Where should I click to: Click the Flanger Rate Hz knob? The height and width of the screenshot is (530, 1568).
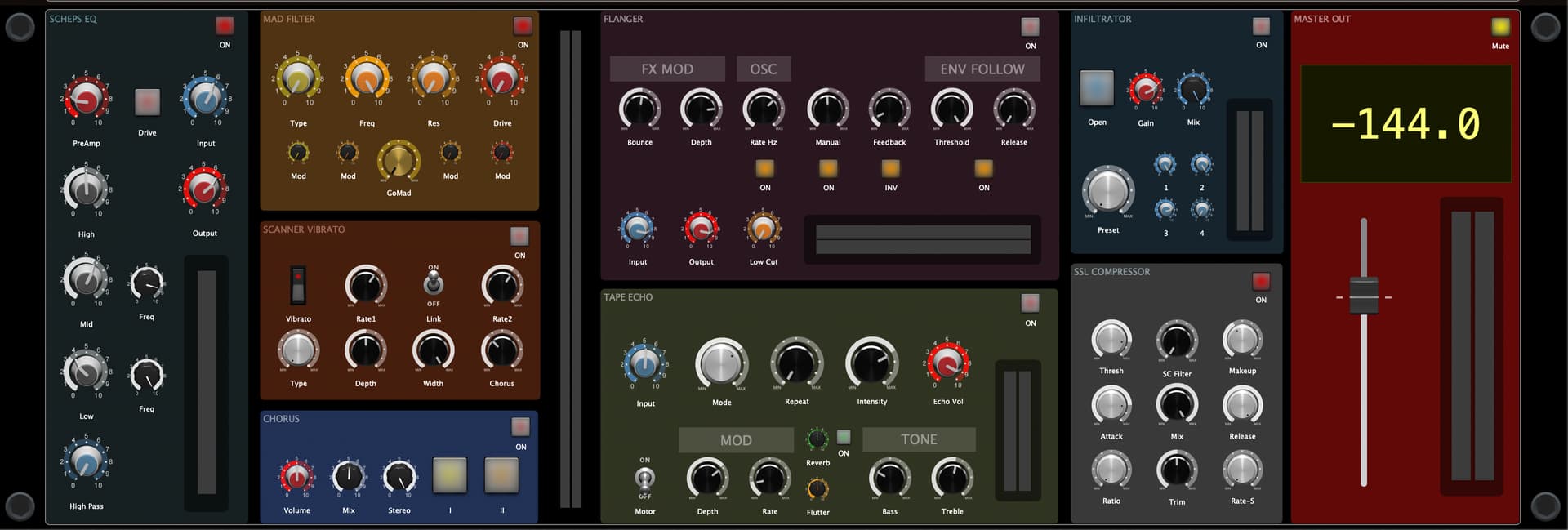(764, 109)
